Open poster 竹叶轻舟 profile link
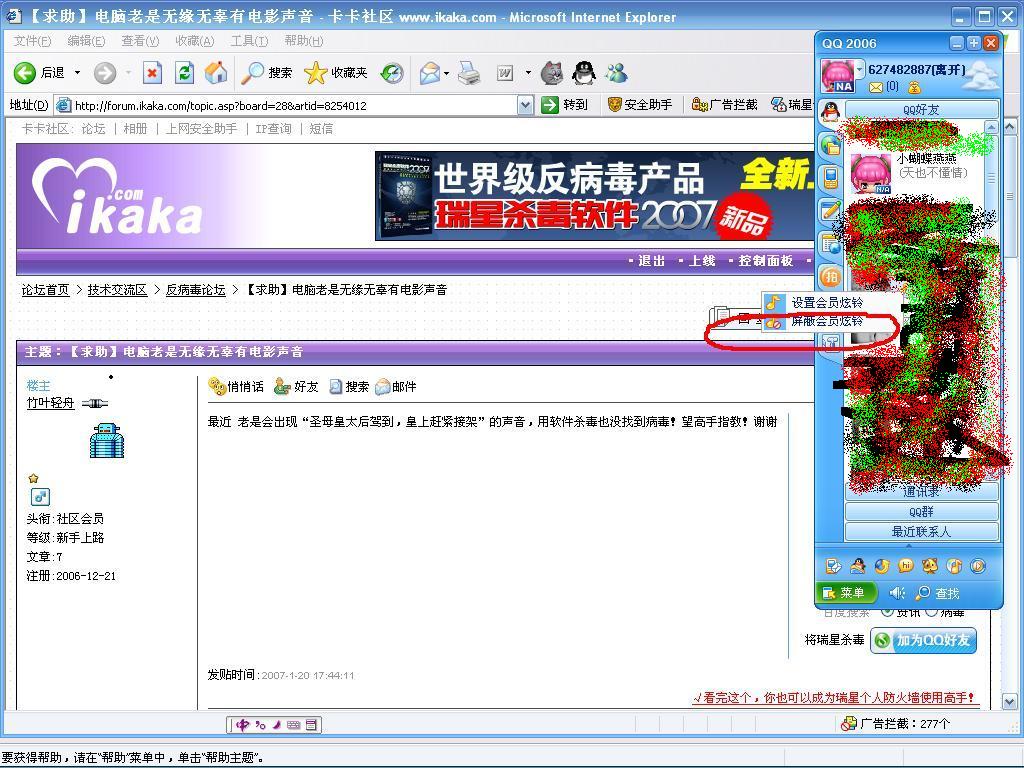Image resolution: width=1024 pixels, height=768 pixels. point(50,403)
